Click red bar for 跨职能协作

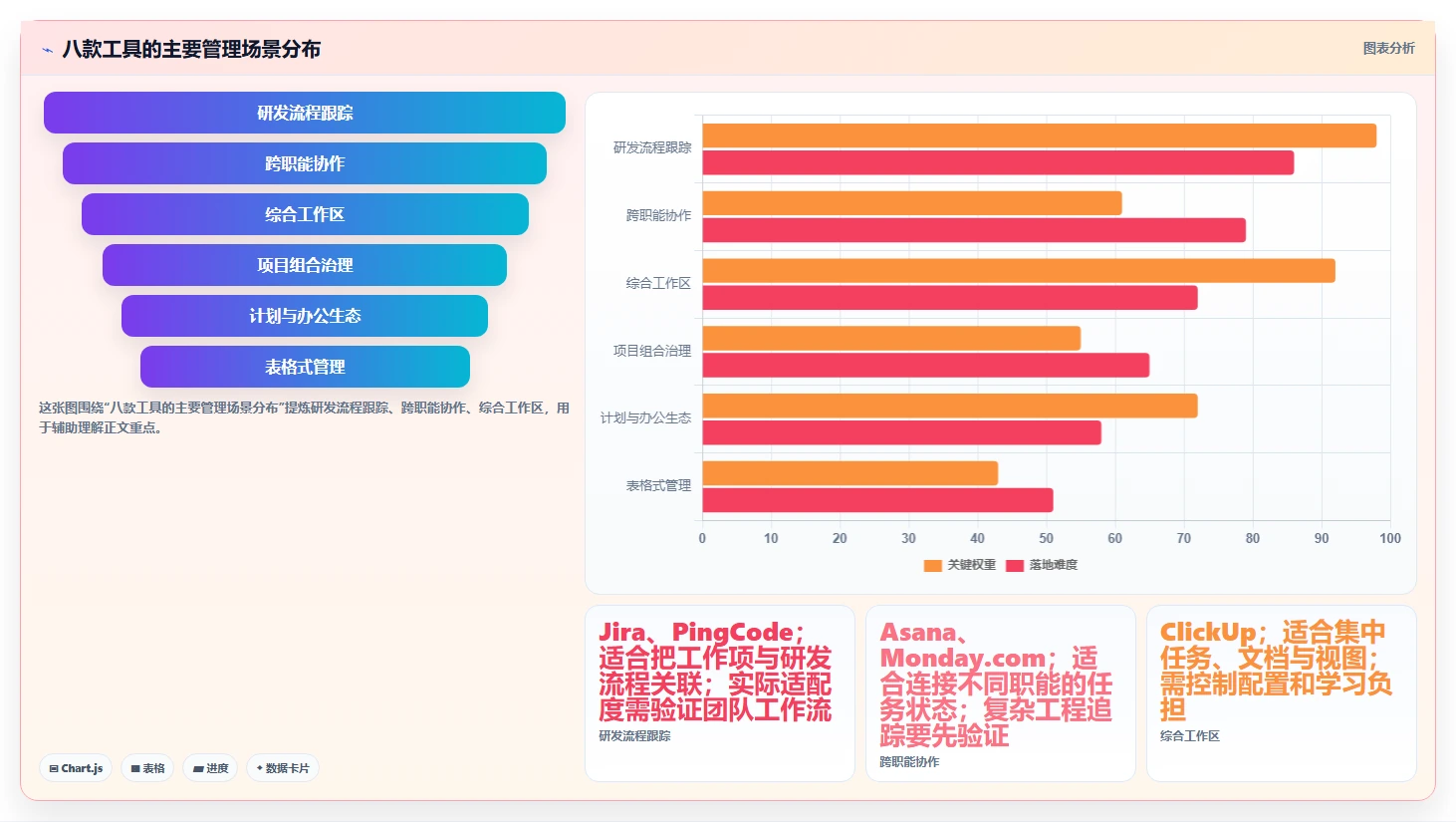point(974,230)
